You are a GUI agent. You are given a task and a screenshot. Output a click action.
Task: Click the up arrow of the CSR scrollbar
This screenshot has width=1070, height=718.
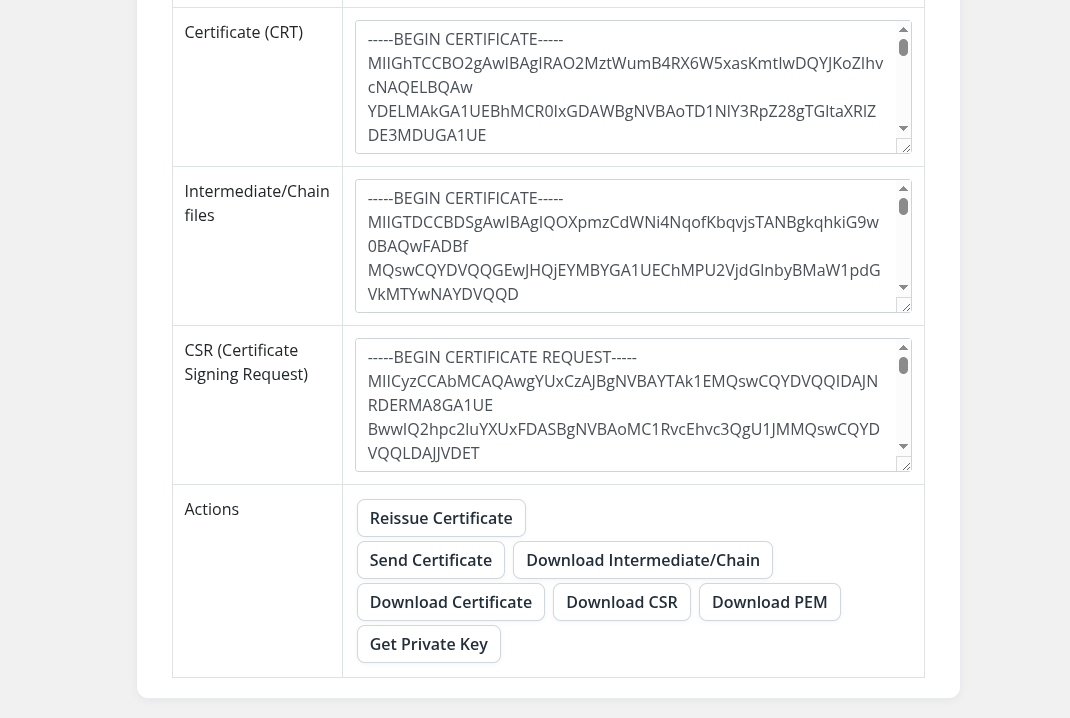coord(903,347)
